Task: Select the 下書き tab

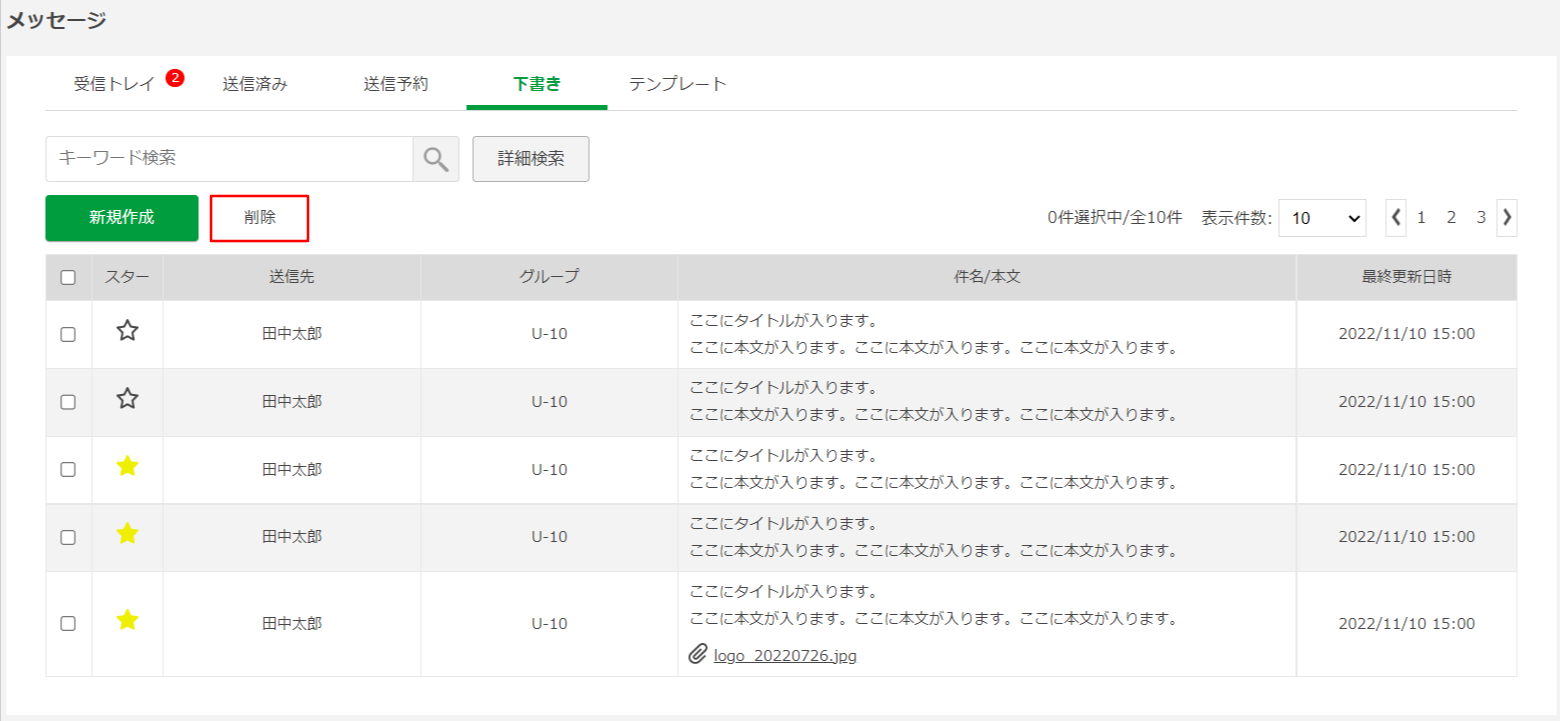Action: click(x=537, y=84)
